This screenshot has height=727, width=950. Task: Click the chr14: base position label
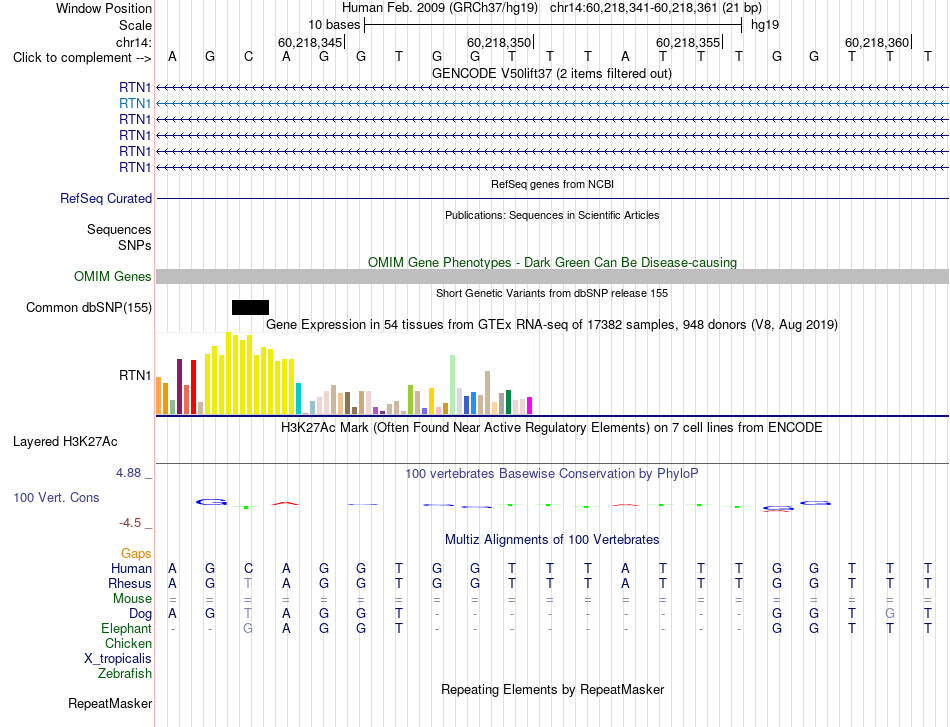(x=133, y=42)
